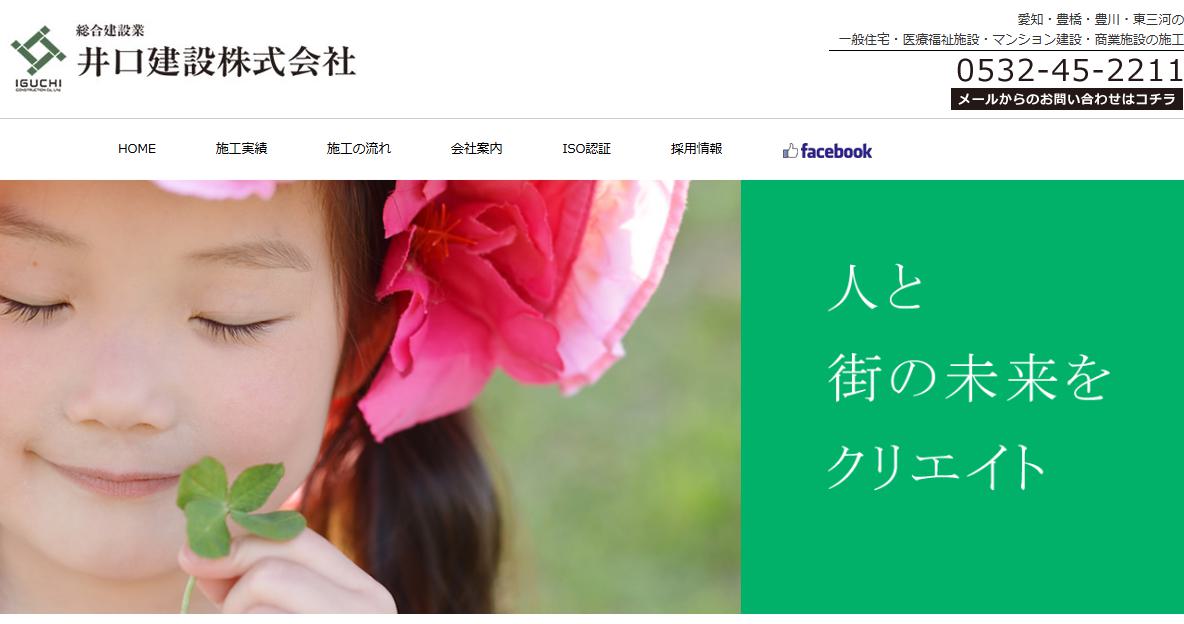Click the green slogan banner panel
1184x624 pixels.
click(962, 397)
